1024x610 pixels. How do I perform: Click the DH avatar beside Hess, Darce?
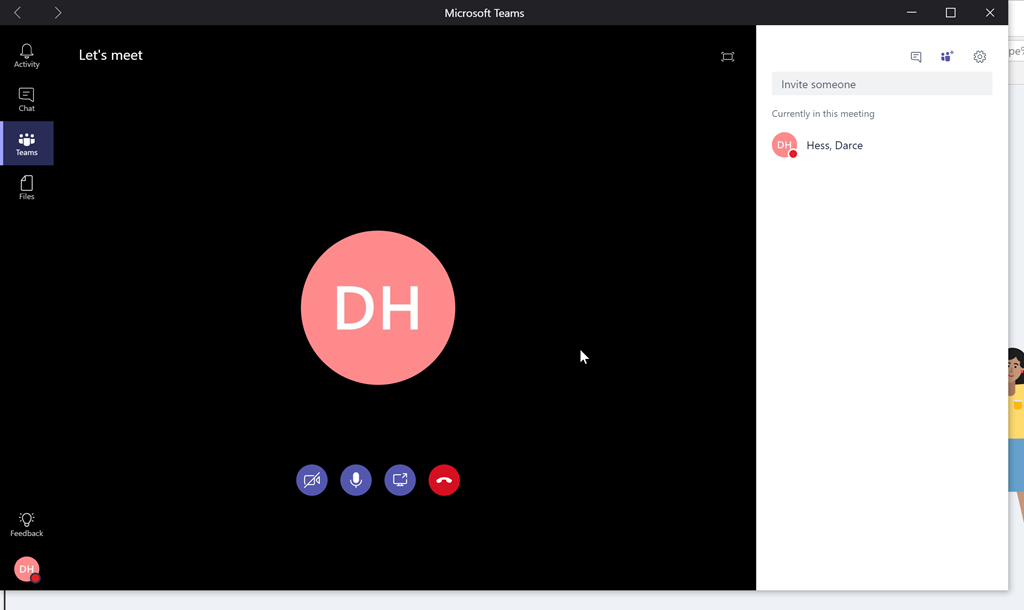point(784,145)
